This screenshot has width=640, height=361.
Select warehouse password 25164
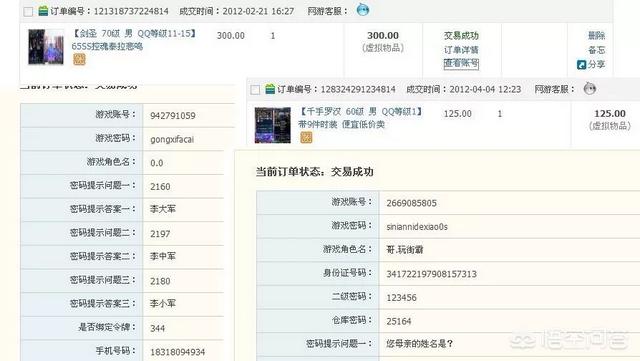tap(398, 321)
